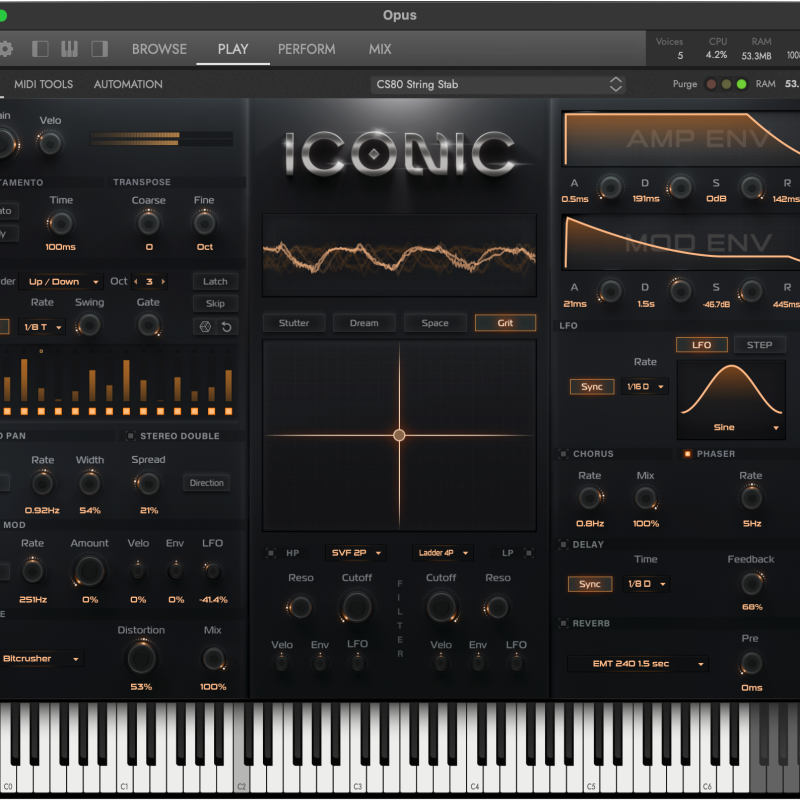Switch to the PERFORM tab
This screenshot has width=800, height=800.
pos(307,49)
